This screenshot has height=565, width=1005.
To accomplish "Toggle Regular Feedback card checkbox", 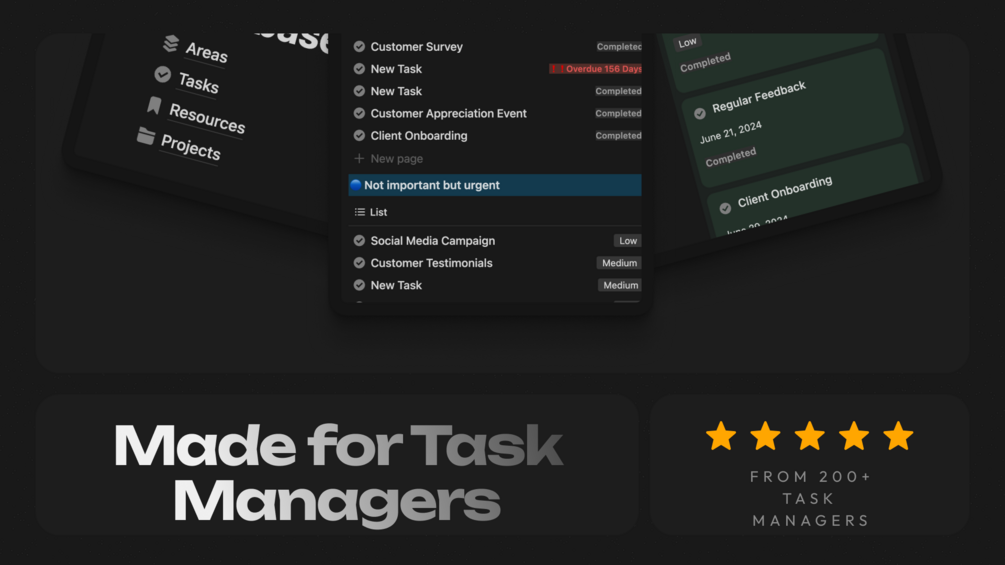I will (700, 113).
